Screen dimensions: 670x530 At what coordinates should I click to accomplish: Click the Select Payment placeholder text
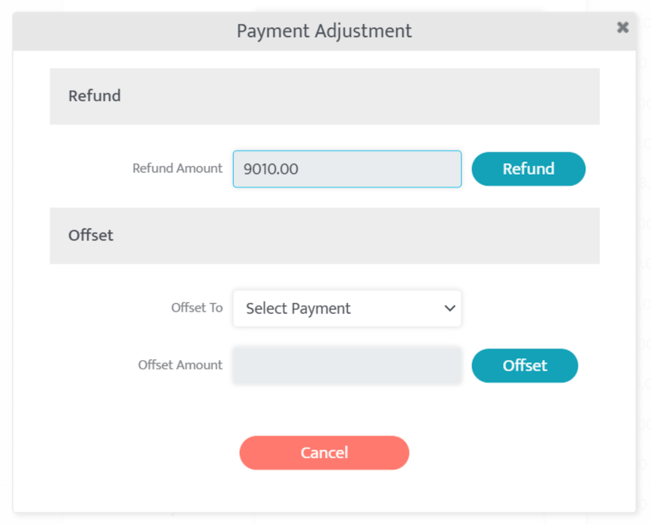298,309
